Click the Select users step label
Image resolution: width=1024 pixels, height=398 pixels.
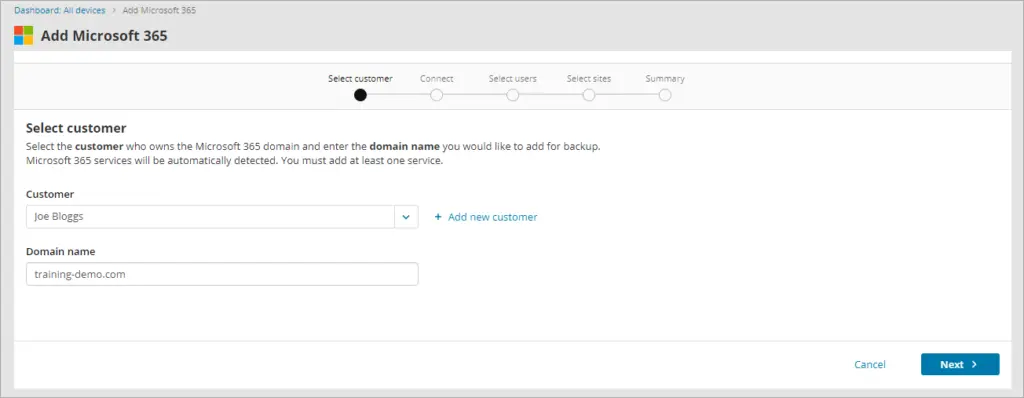point(513,78)
